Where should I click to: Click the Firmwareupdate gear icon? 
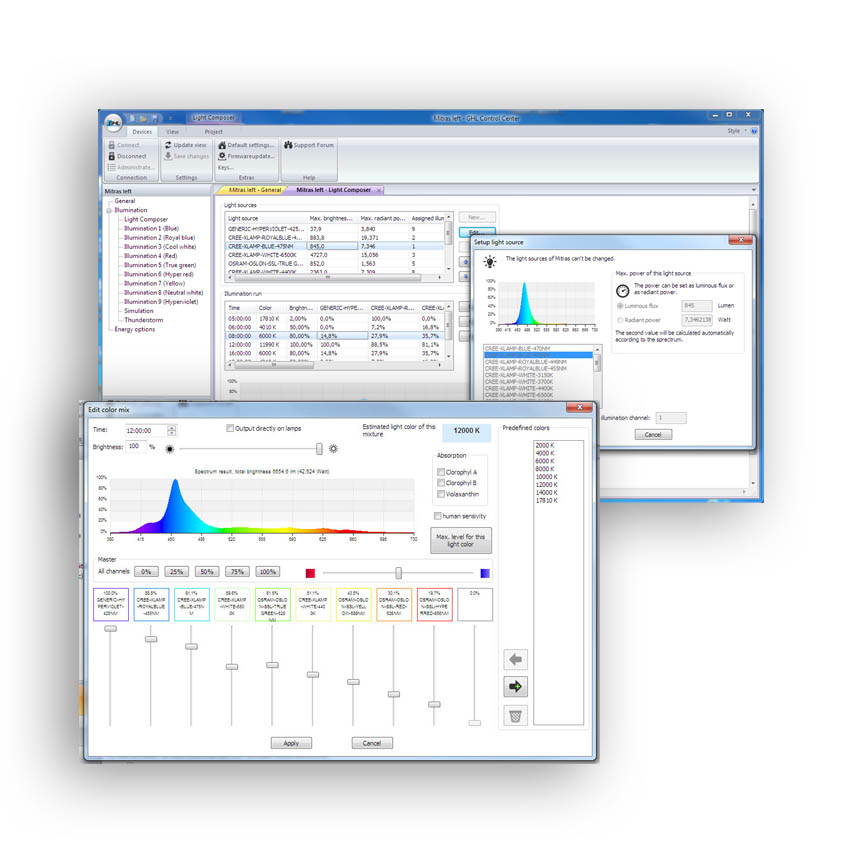tap(222, 156)
